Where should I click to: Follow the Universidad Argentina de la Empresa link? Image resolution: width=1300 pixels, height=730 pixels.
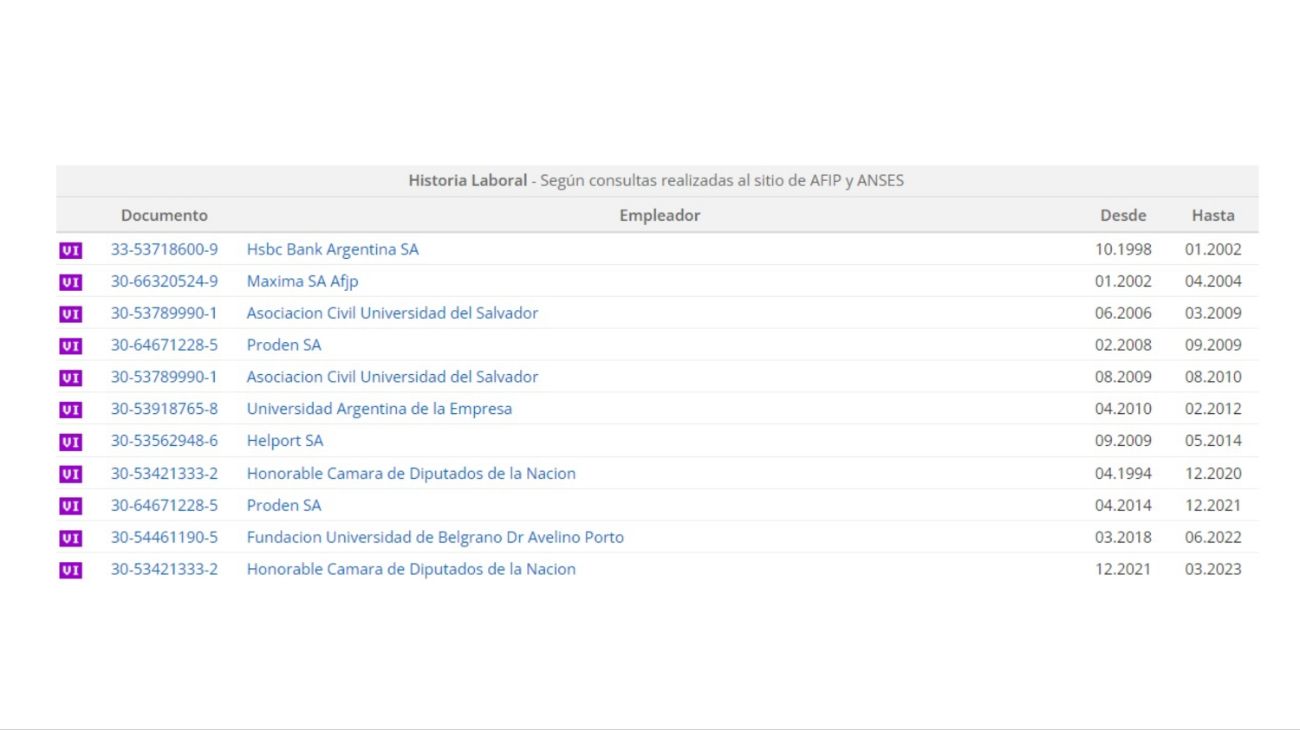(x=379, y=409)
